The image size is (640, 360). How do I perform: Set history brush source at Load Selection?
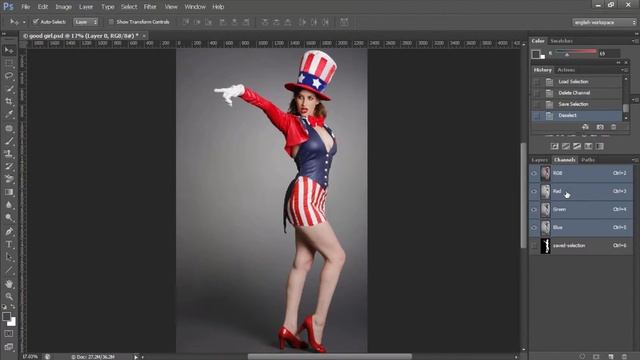(x=536, y=82)
